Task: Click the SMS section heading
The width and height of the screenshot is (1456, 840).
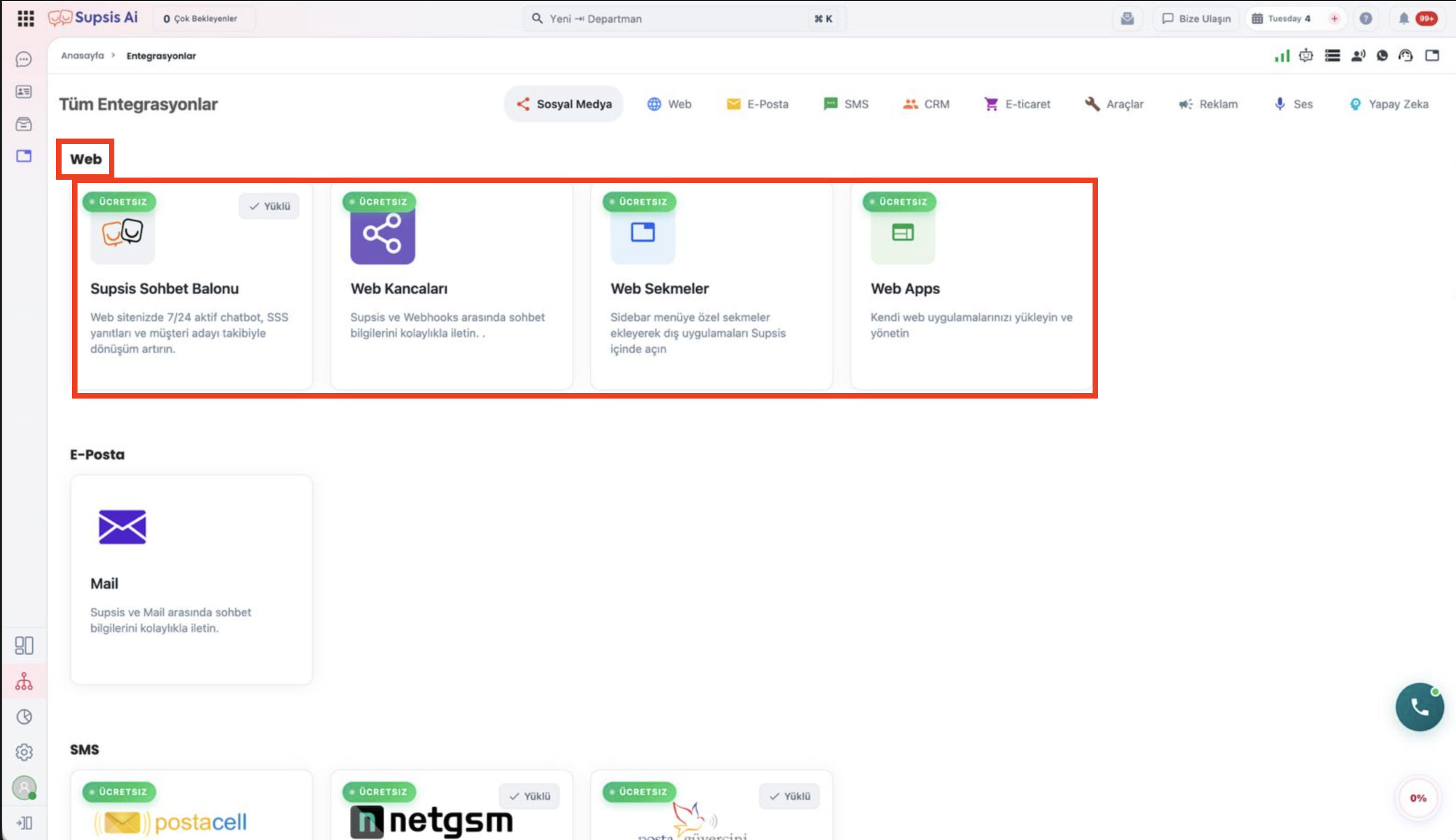Action: (x=84, y=749)
